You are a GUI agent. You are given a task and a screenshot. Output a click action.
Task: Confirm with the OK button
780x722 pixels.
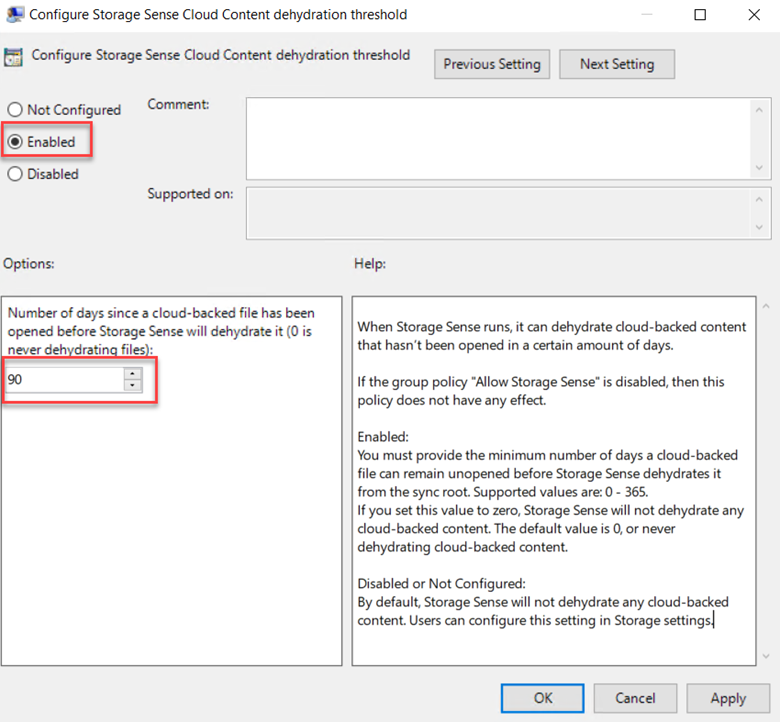click(542, 698)
